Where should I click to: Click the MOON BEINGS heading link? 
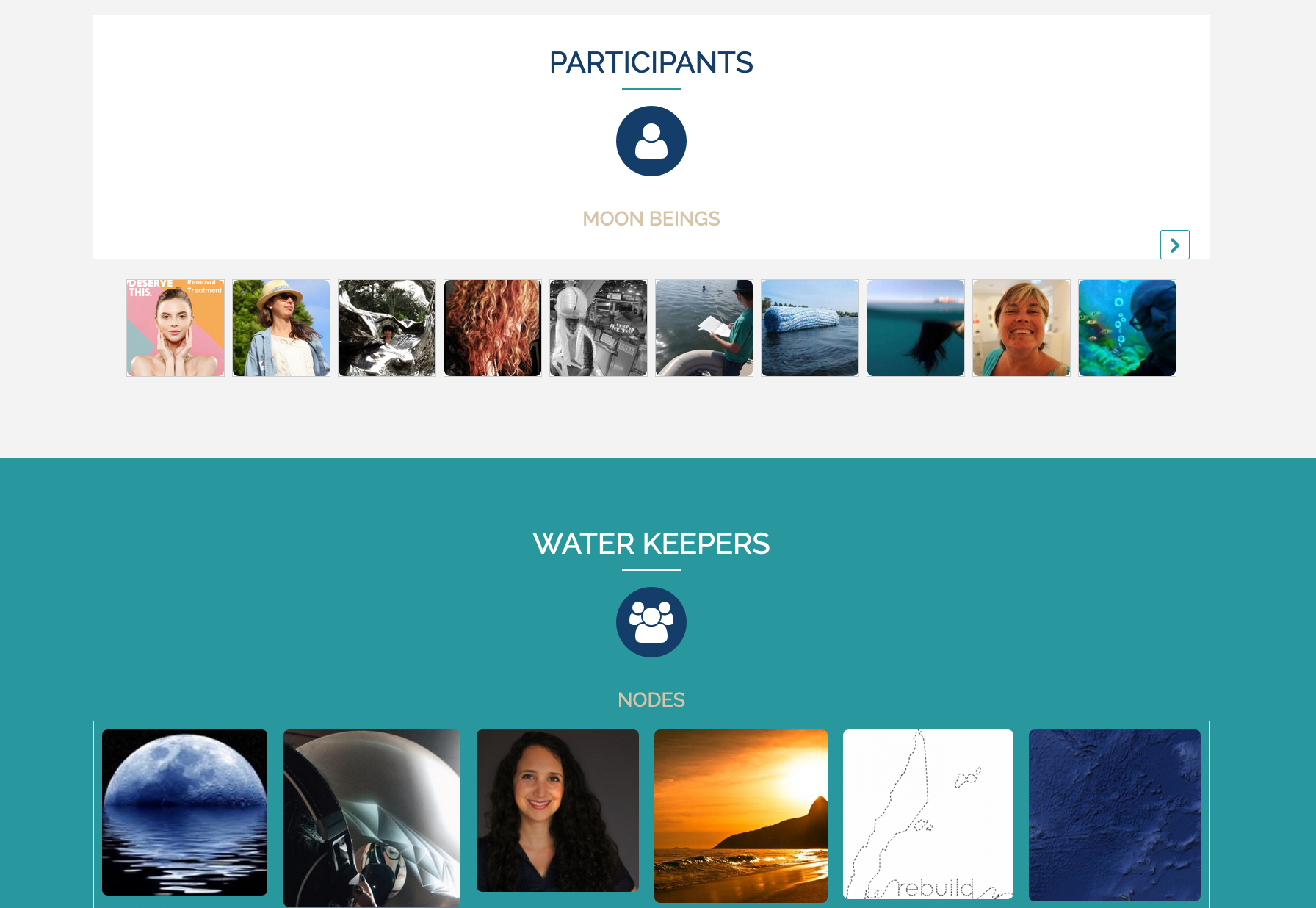[651, 219]
